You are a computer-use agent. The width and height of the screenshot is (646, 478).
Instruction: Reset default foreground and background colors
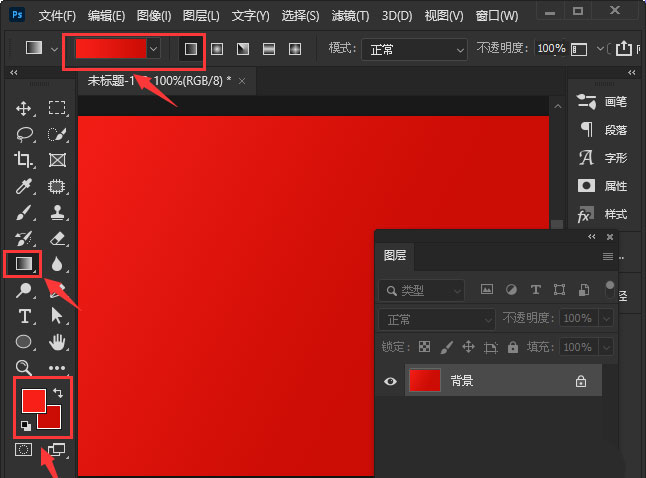(26, 426)
